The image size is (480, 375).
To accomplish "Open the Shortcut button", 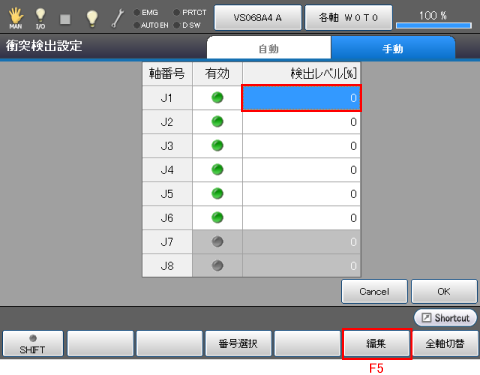I will coord(445,318).
